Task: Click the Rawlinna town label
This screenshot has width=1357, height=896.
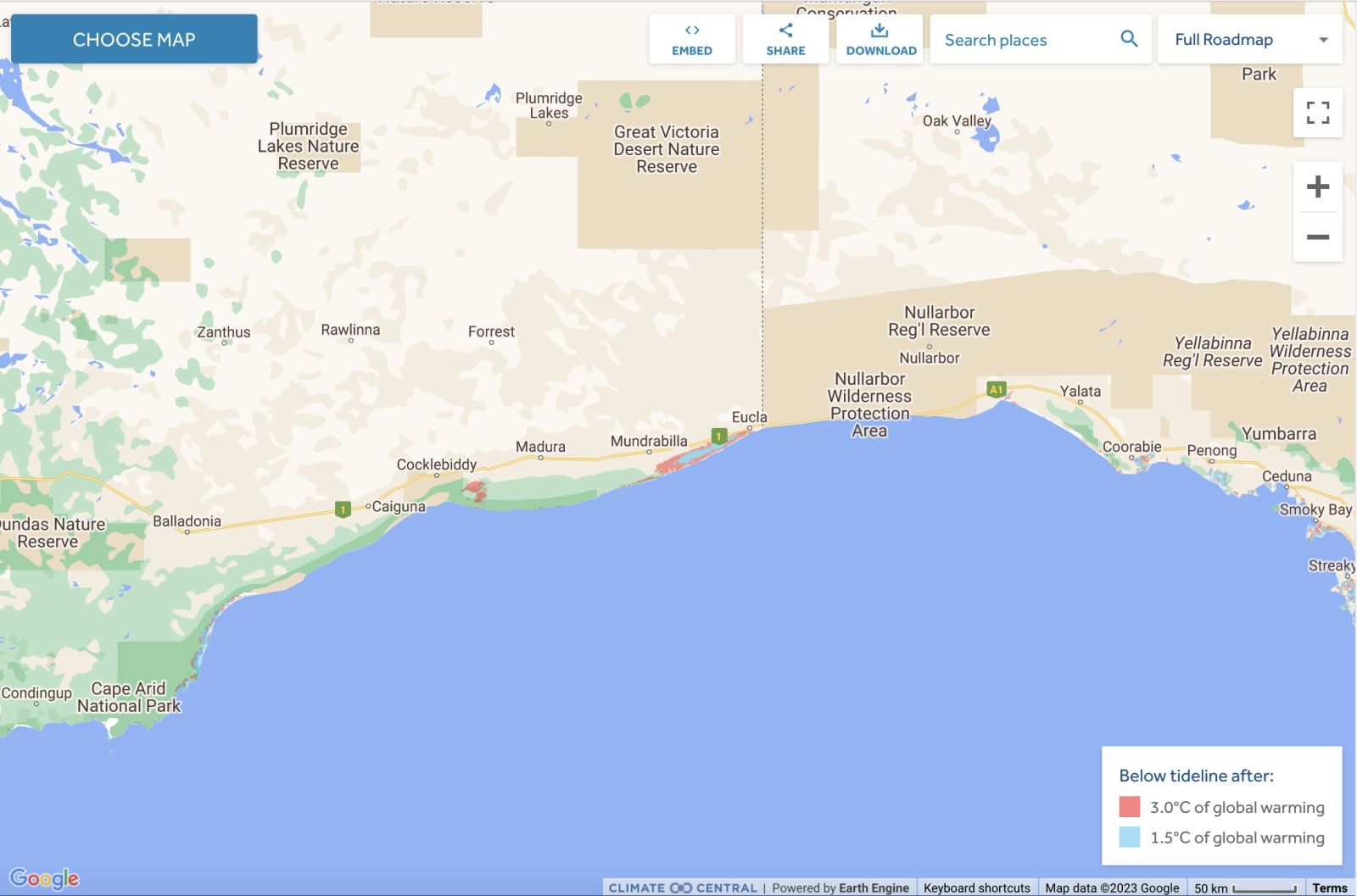Action: (x=350, y=330)
